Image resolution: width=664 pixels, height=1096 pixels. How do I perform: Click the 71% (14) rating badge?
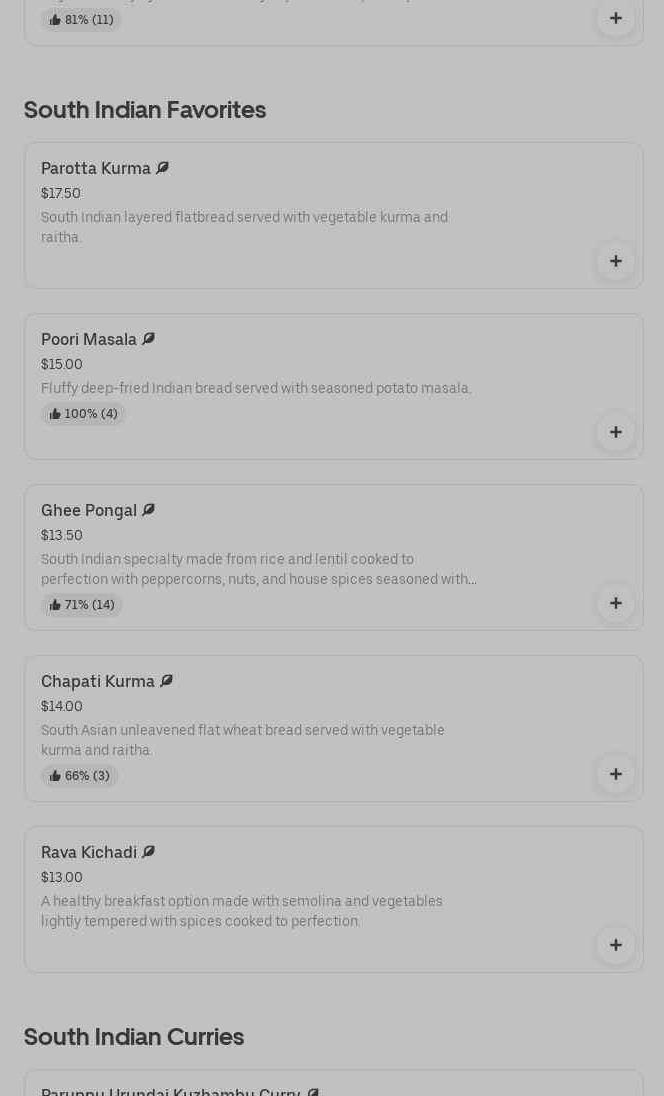(82, 605)
